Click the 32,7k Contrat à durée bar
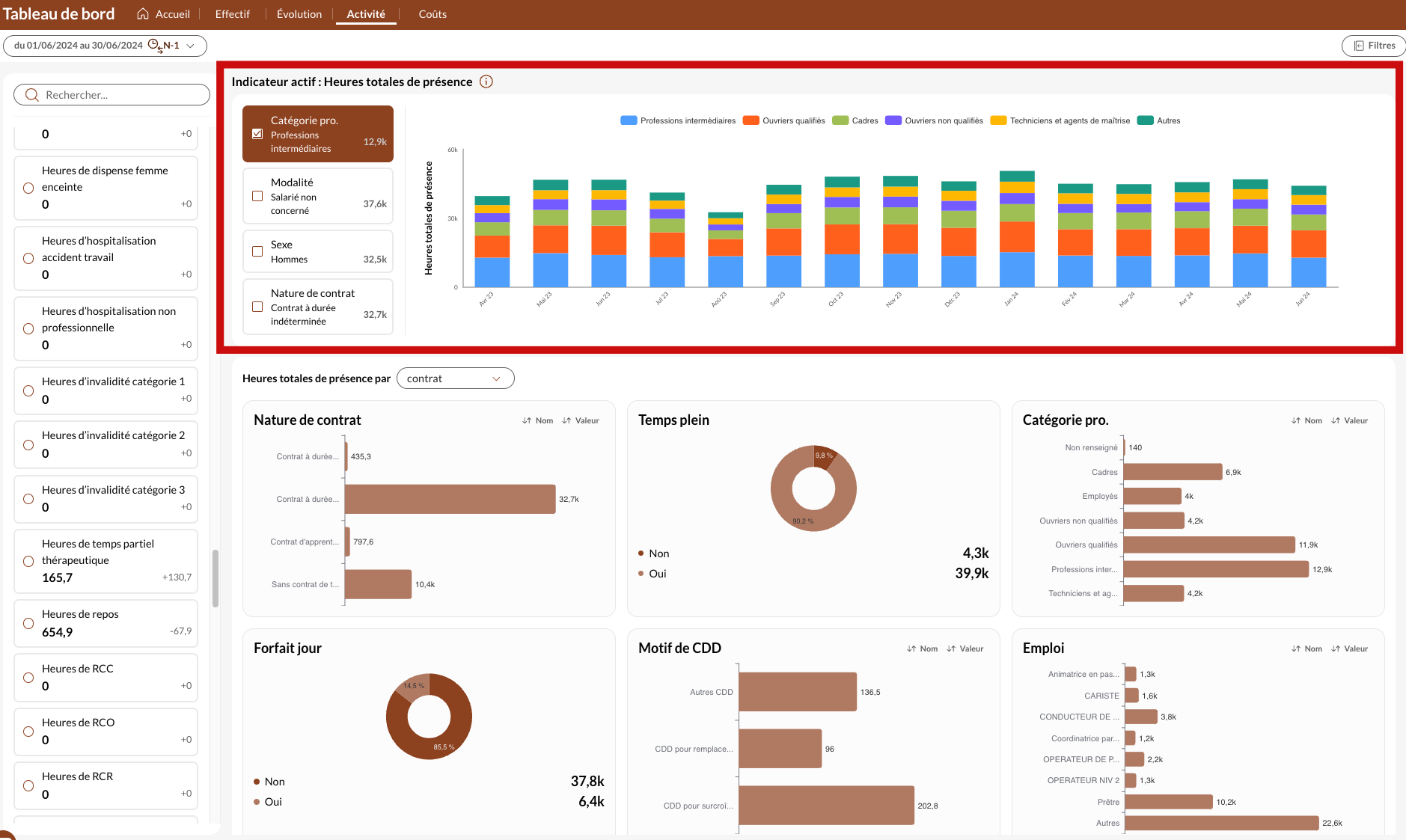This screenshot has width=1406, height=840. 450,499
